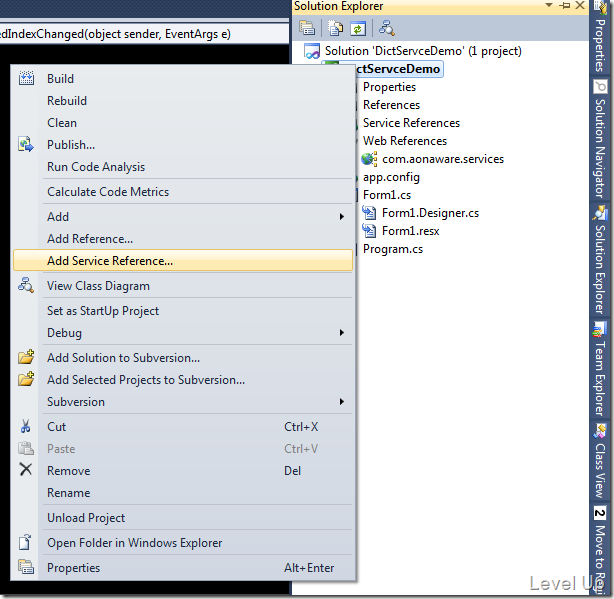Click the Build icon in context menu

26,78
